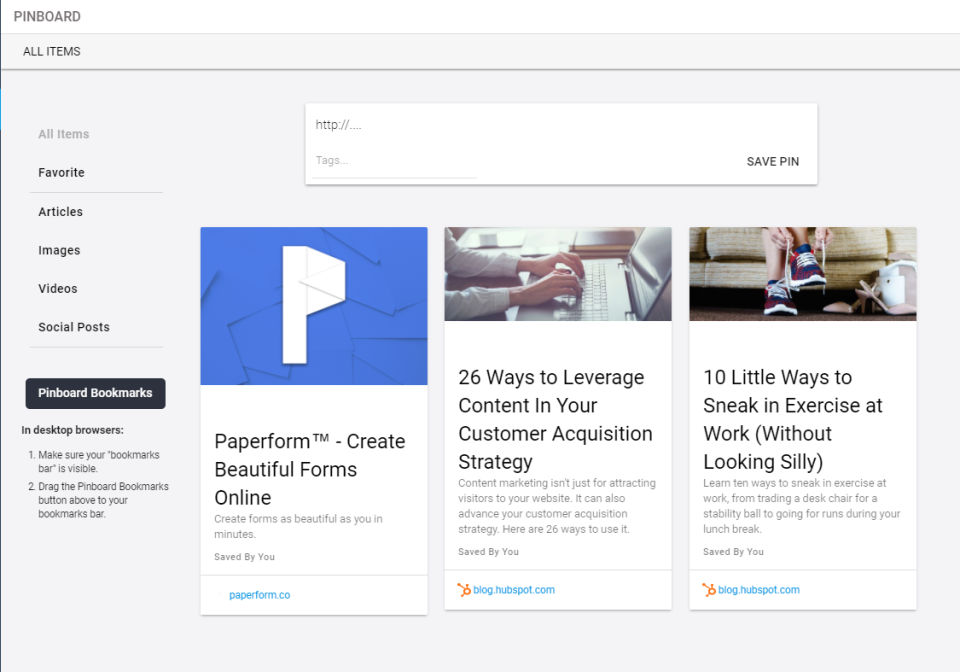Filter by Articles

[61, 212]
